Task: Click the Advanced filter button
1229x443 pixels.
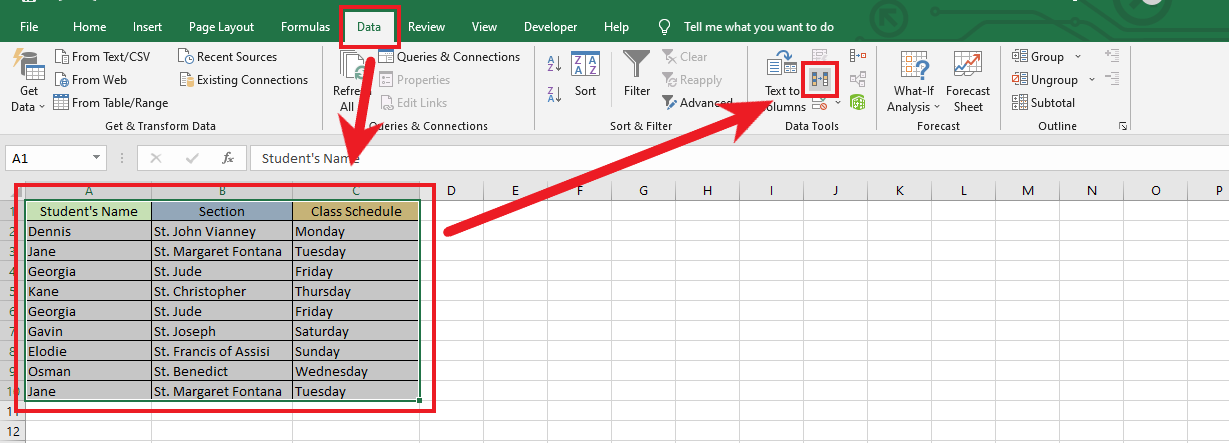Action: [697, 103]
